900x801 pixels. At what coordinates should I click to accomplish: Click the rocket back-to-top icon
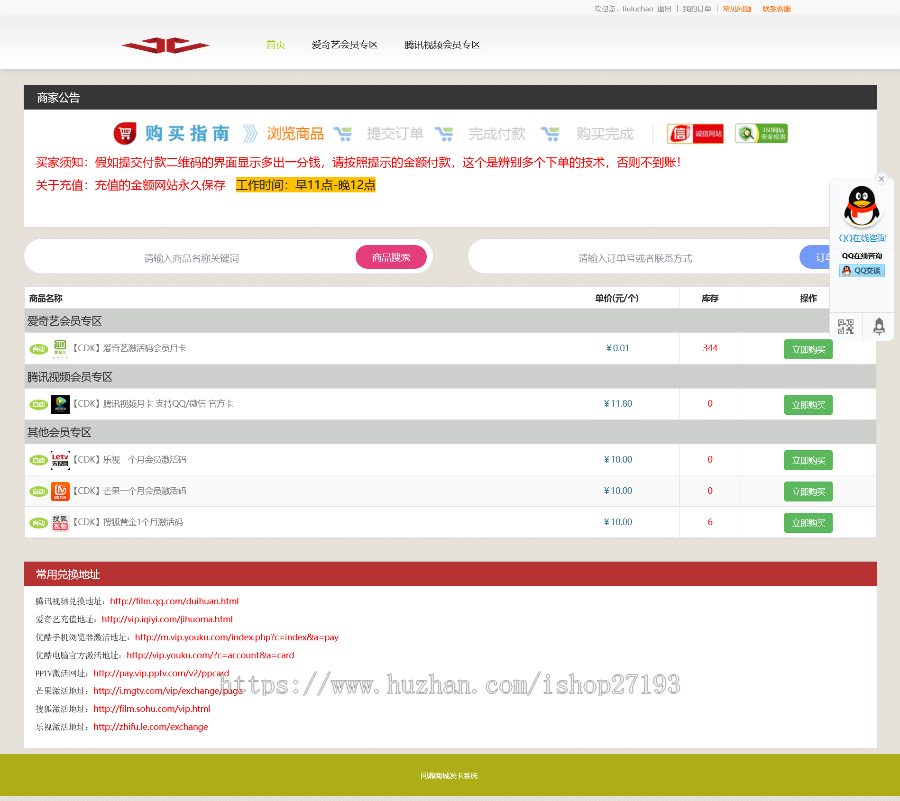[879, 326]
